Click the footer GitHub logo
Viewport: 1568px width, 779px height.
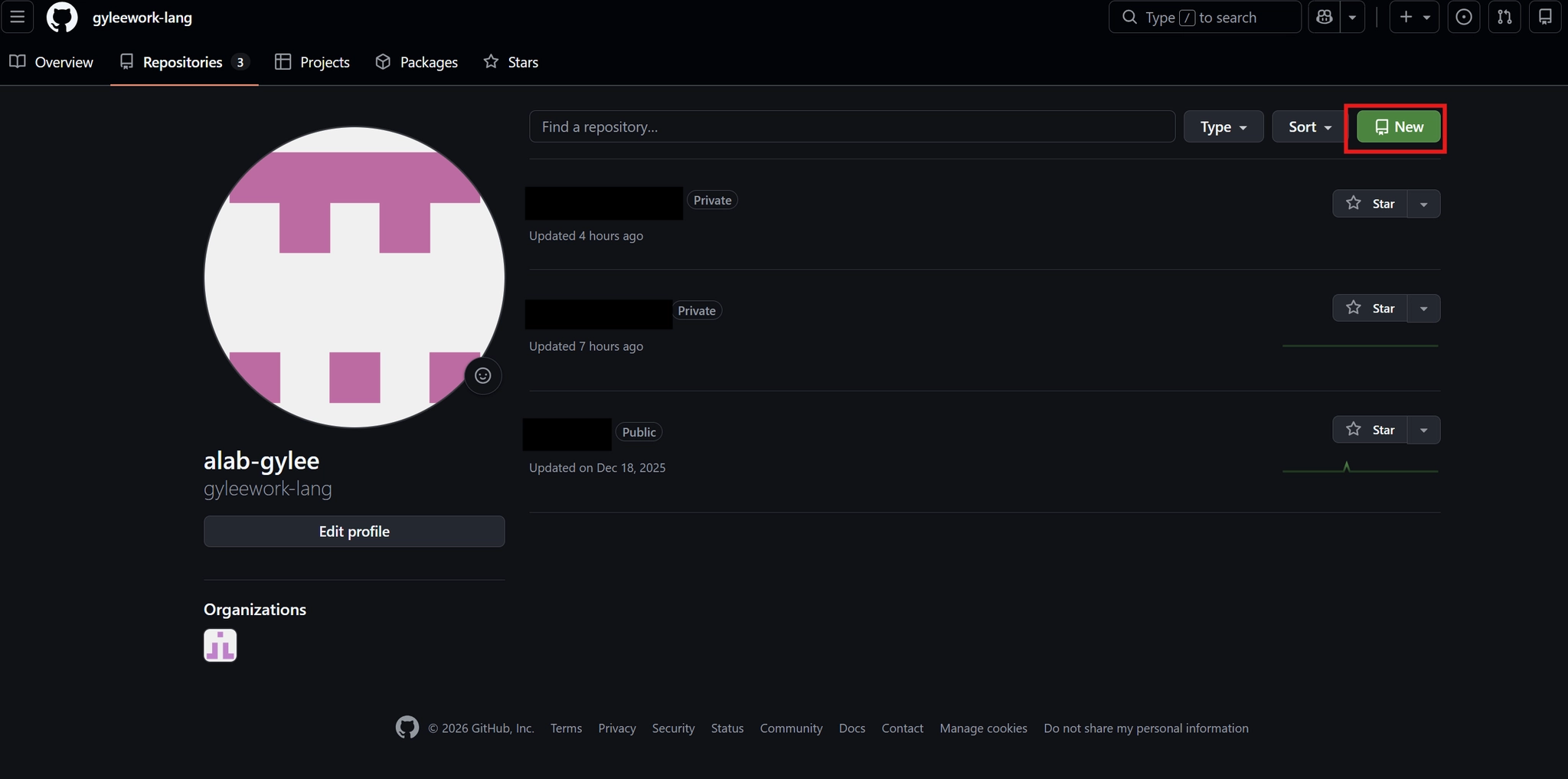(407, 728)
